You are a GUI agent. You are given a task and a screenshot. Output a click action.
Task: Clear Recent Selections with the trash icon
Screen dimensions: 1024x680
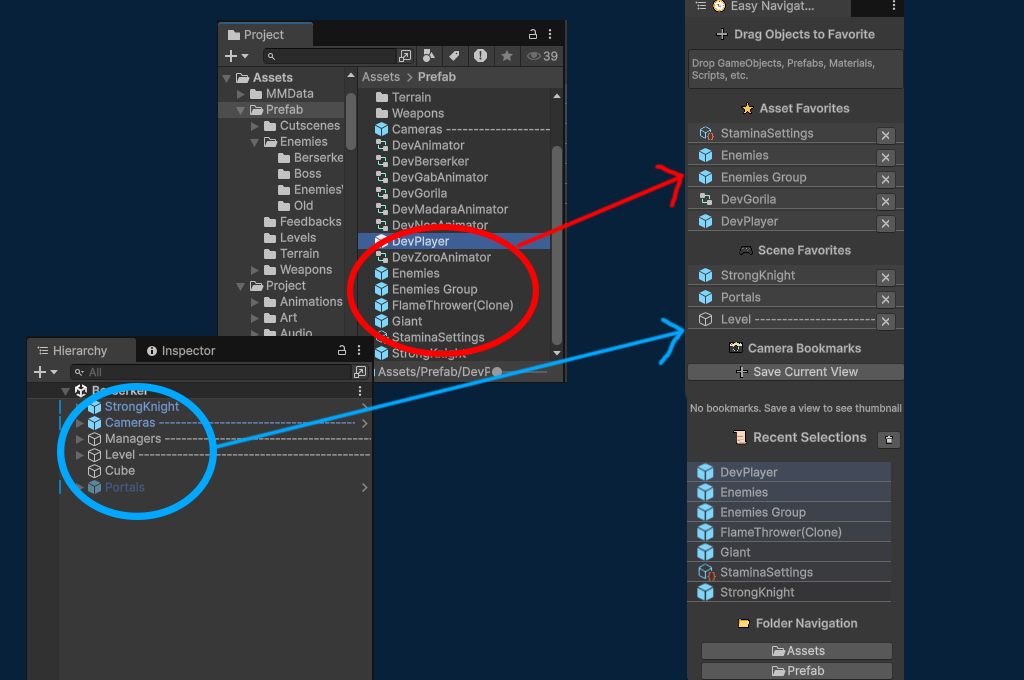[889, 440]
